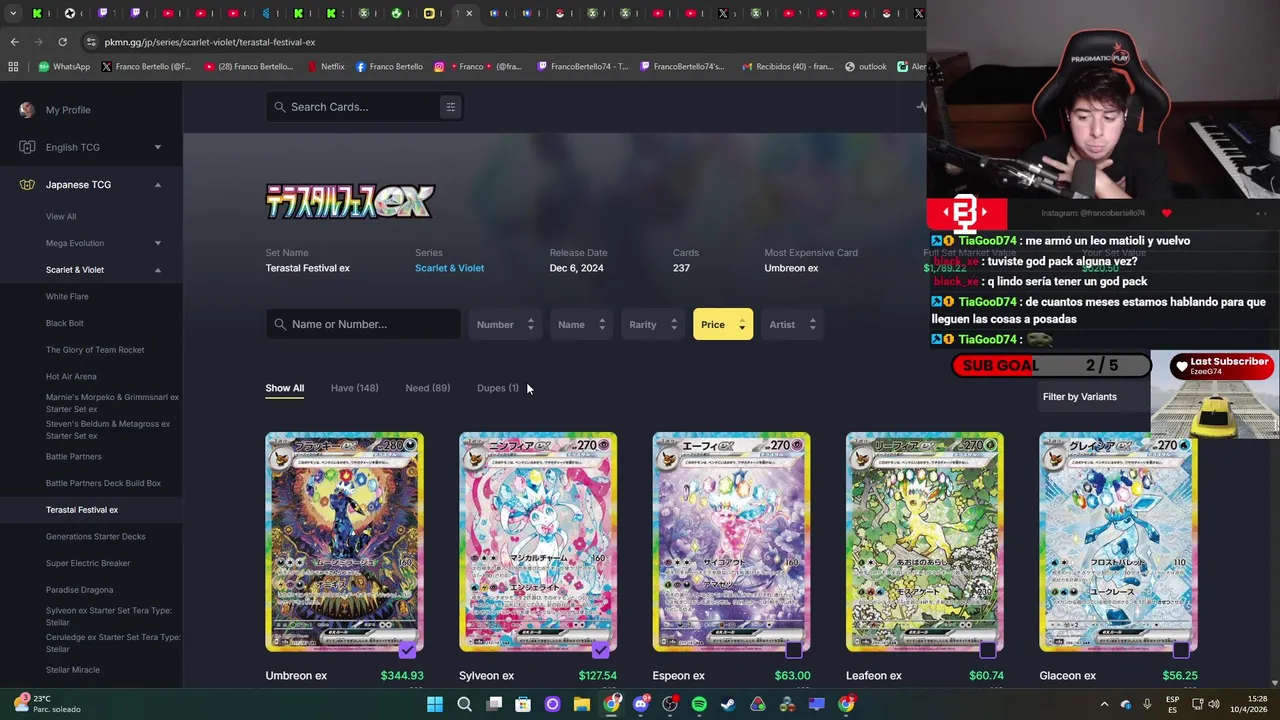Open the Recibidos Gmail bookmark
Viewport: 1280px width, 720px height.
787,67
